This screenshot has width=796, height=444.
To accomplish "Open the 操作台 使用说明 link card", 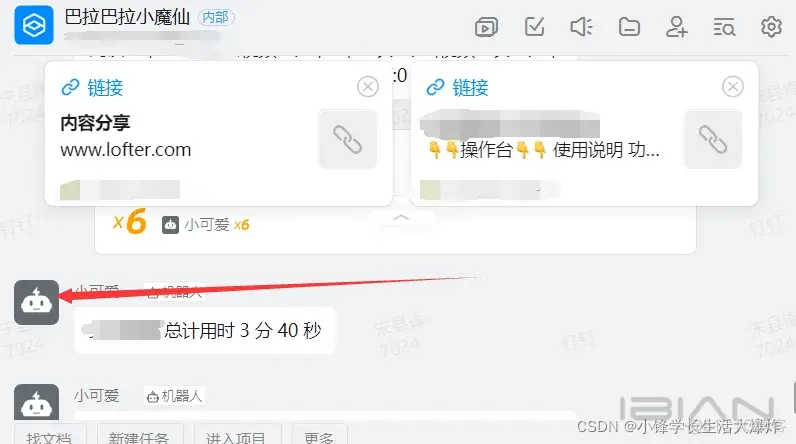I will [584, 133].
